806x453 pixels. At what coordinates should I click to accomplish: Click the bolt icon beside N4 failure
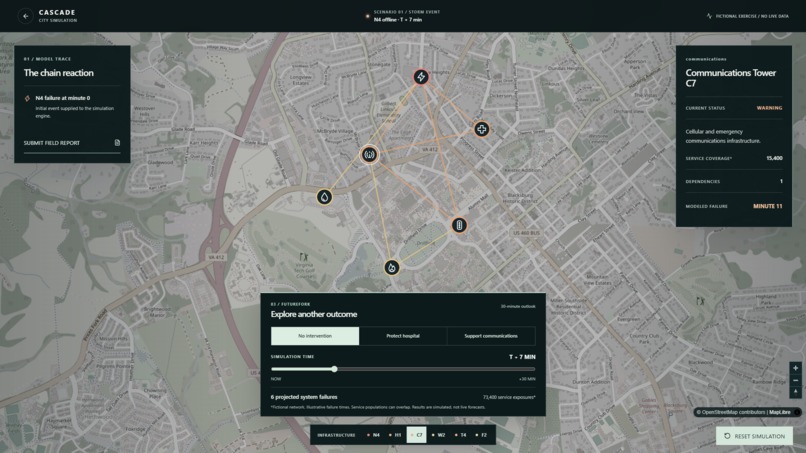(x=27, y=98)
